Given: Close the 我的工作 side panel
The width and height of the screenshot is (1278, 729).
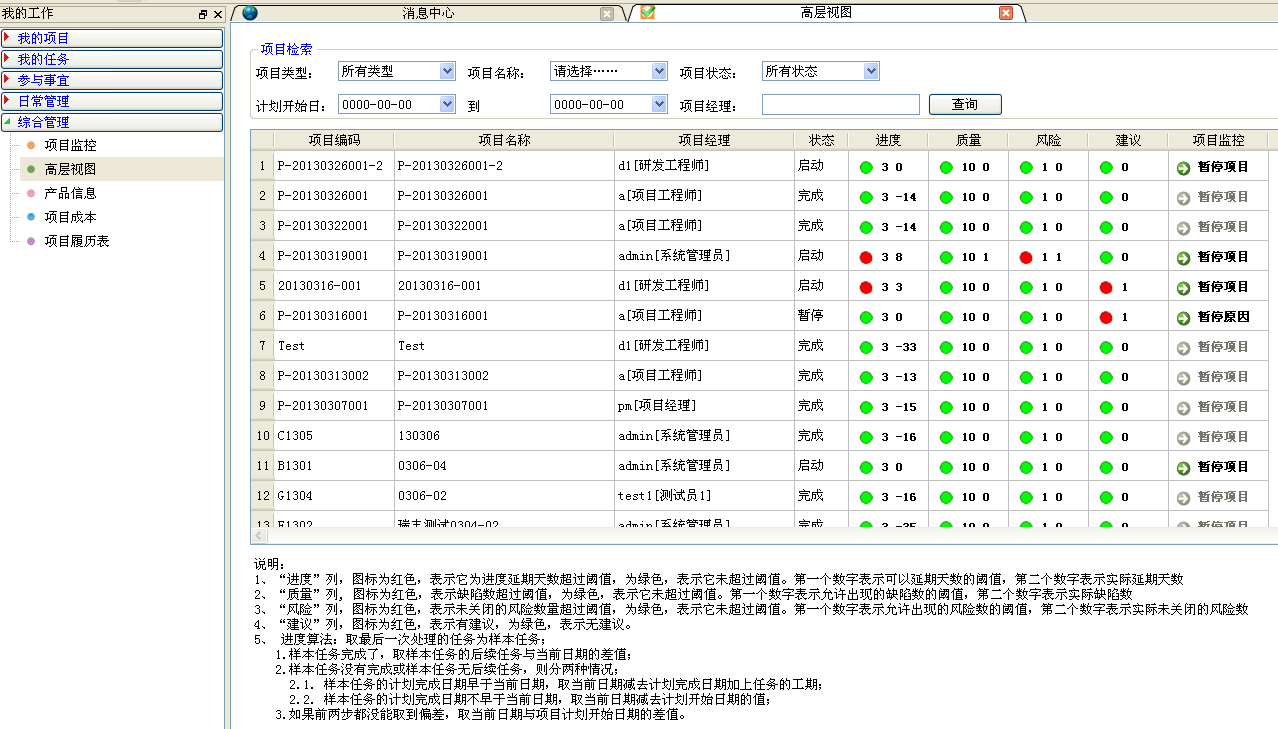Looking at the screenshot, I should click(x=218, y=14).
